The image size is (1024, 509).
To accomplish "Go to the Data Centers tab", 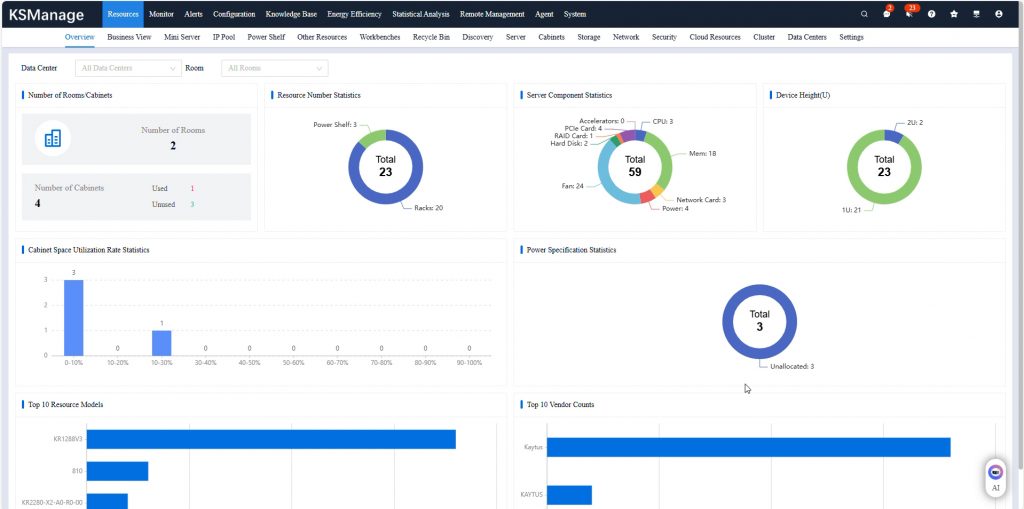I will click(x=807, y=37).
